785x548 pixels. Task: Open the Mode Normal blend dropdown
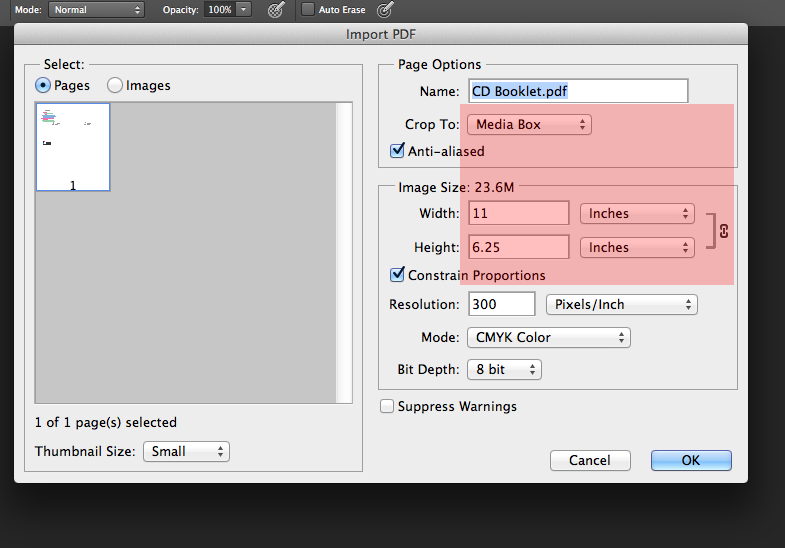pyautogui.click(x=96, y=10)
